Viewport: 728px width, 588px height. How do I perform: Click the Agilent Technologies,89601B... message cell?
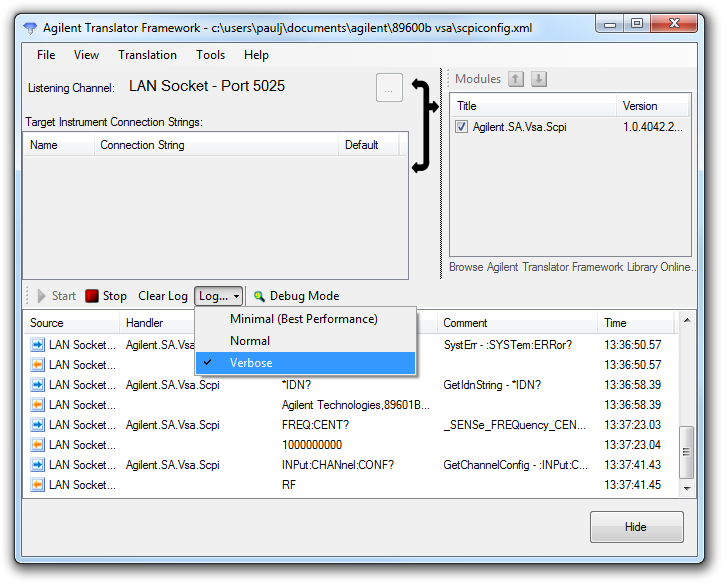click(x=356, y=405)
